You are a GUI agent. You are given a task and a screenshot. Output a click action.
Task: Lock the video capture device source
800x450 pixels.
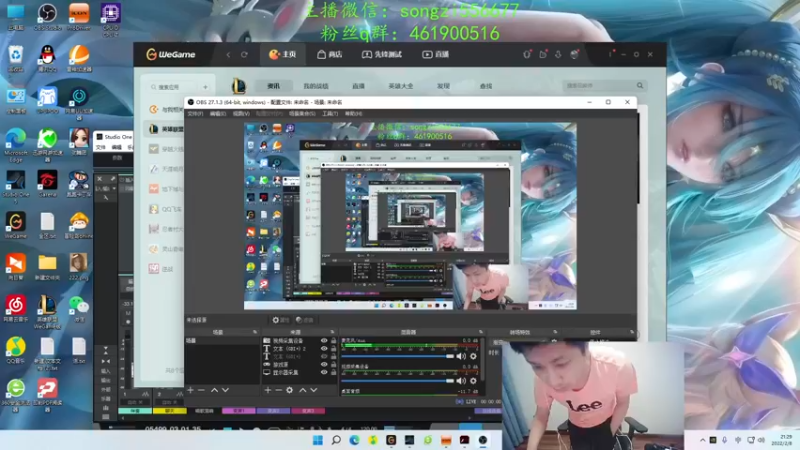point(334,340)
